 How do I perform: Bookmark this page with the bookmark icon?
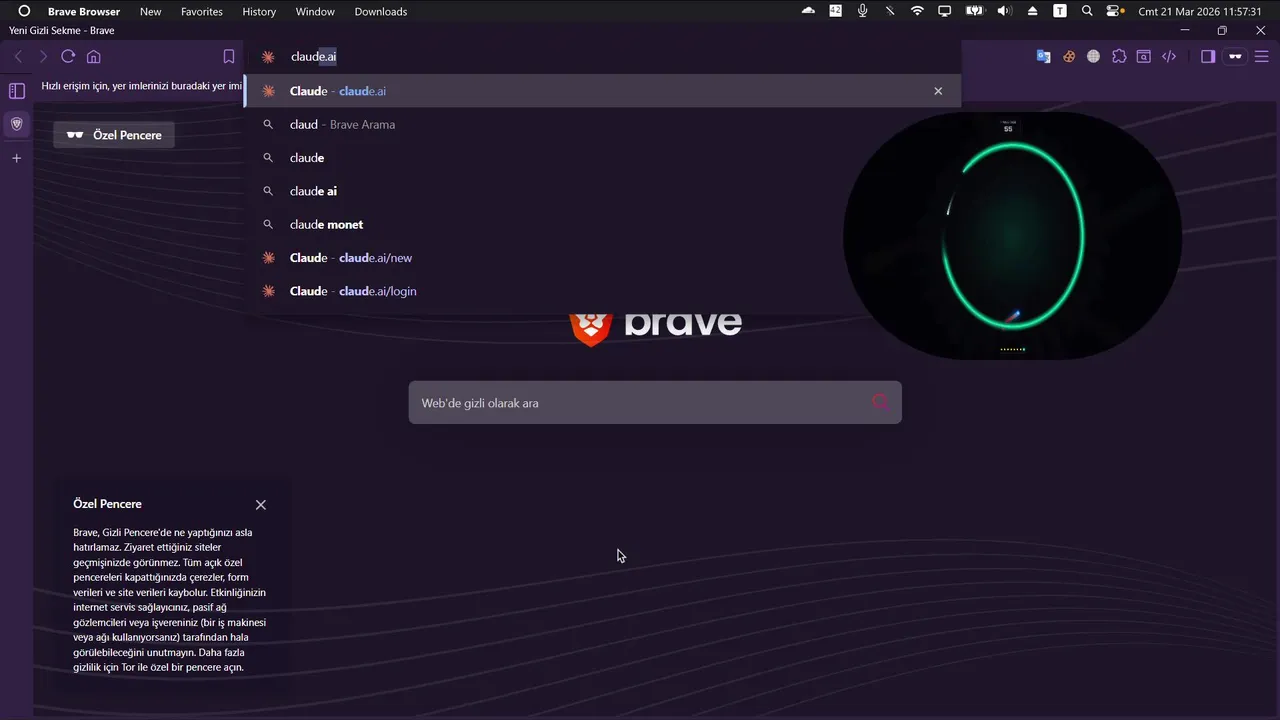pyautogui.click(x=229, y=57)
